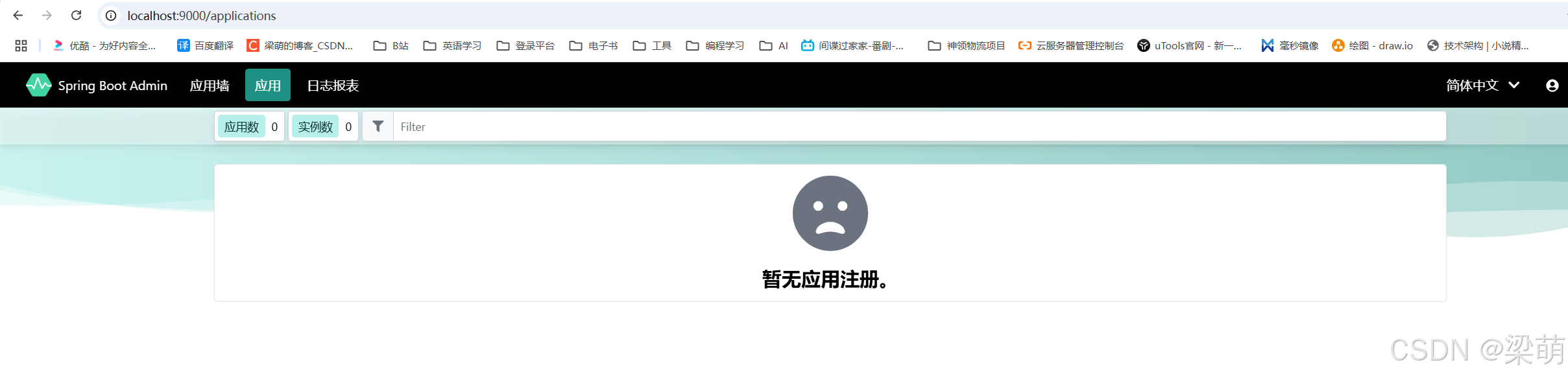Open the 英语学习 bookmark folder
Image resolution: width=1568 pixels, height=376 pixels.
[453, 45]
